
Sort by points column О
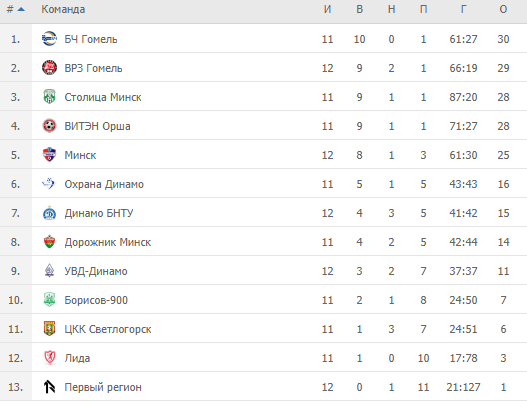click(x=503, y=9)
